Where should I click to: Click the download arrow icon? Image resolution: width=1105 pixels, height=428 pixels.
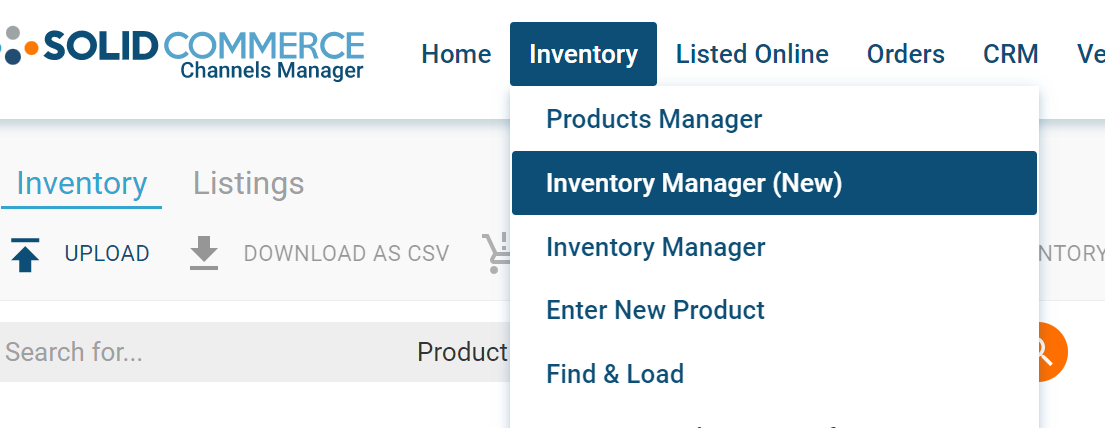pyautogui.click(x=204, y=254)
